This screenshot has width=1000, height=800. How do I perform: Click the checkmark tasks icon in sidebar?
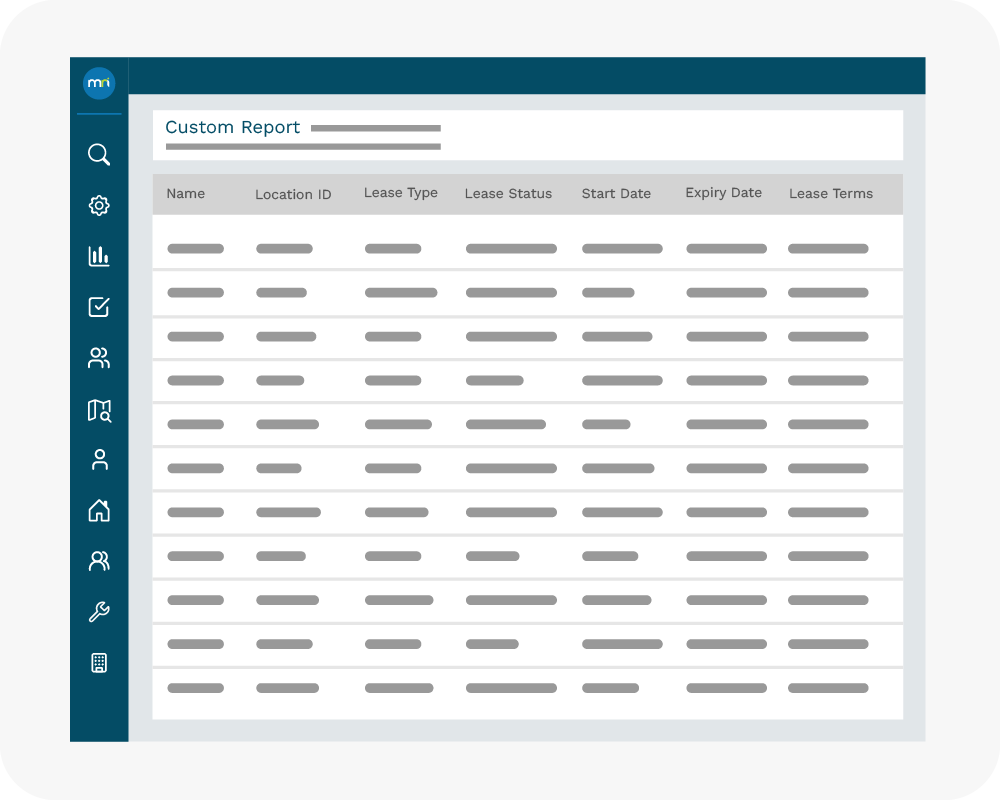click(99, 307)
